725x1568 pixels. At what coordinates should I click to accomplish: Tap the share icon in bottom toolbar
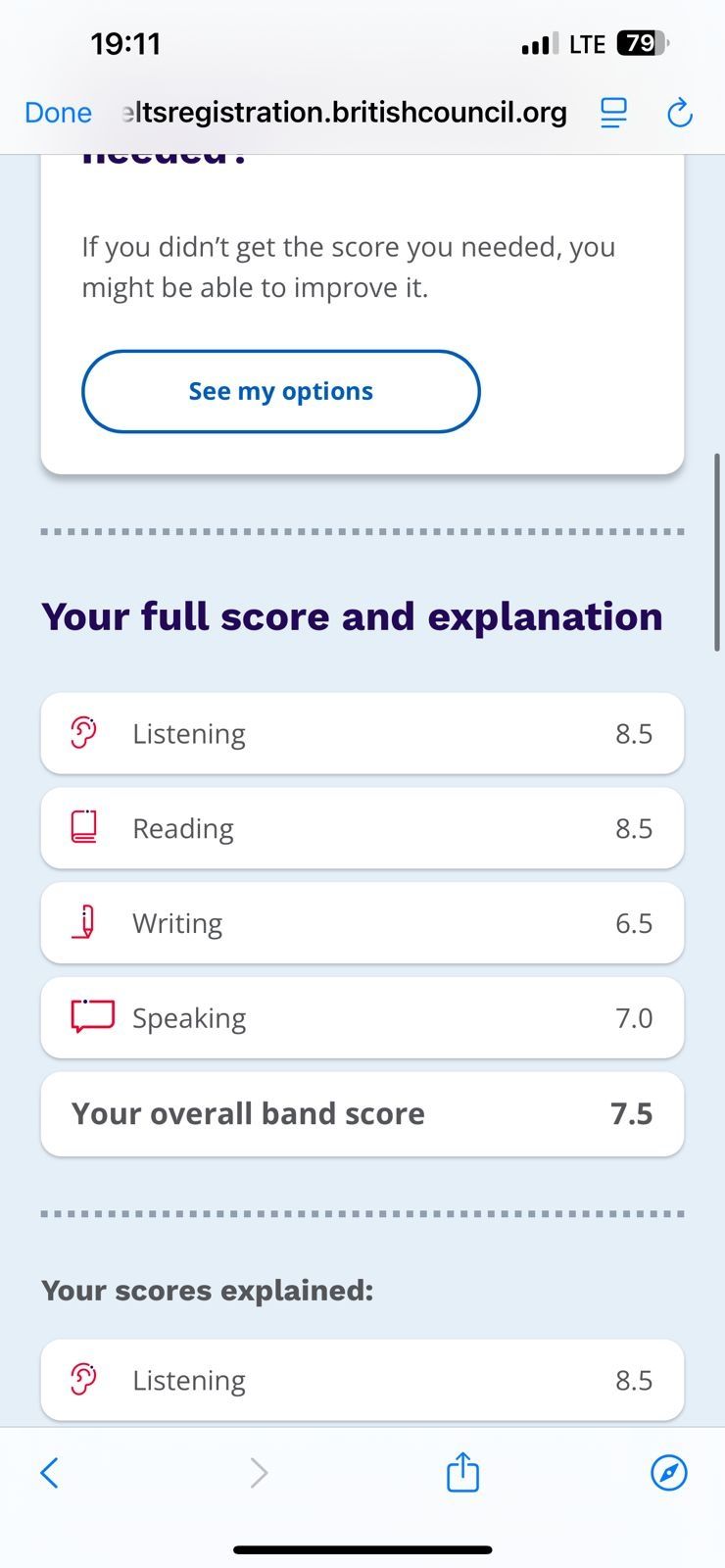tap(462, 1472)
